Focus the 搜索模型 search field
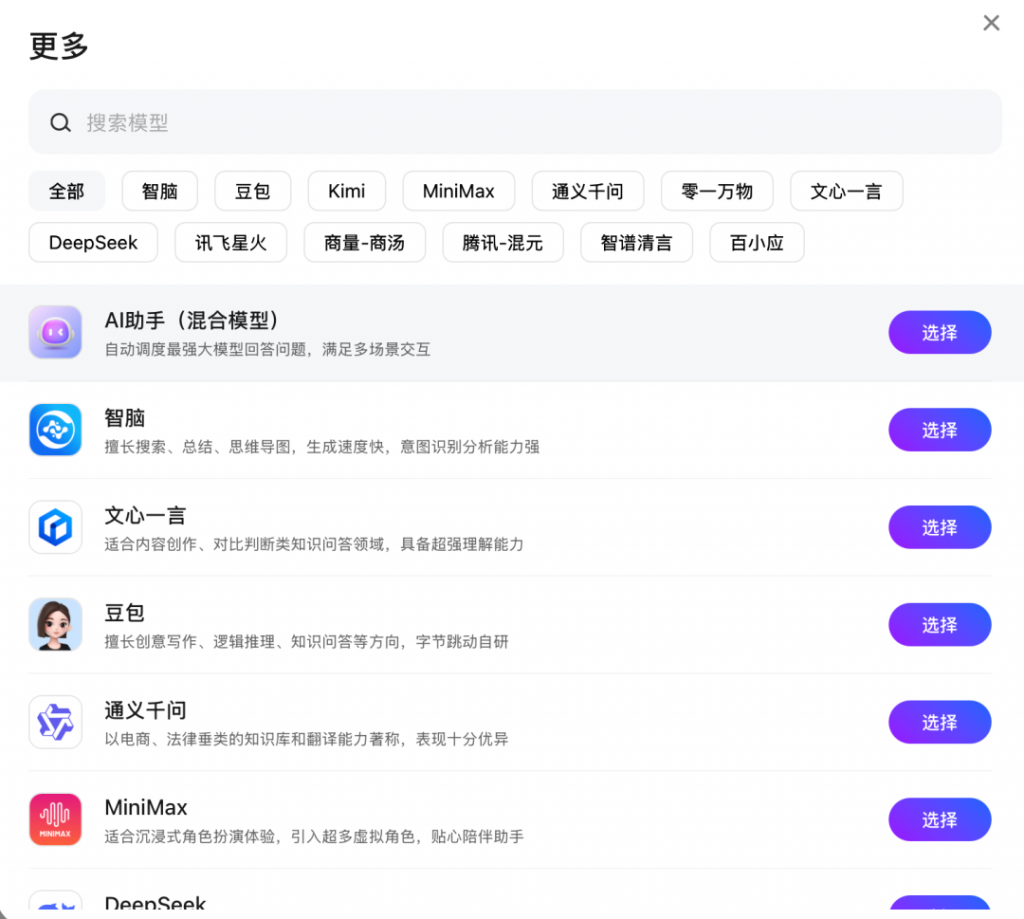 (x=515, y=122)
